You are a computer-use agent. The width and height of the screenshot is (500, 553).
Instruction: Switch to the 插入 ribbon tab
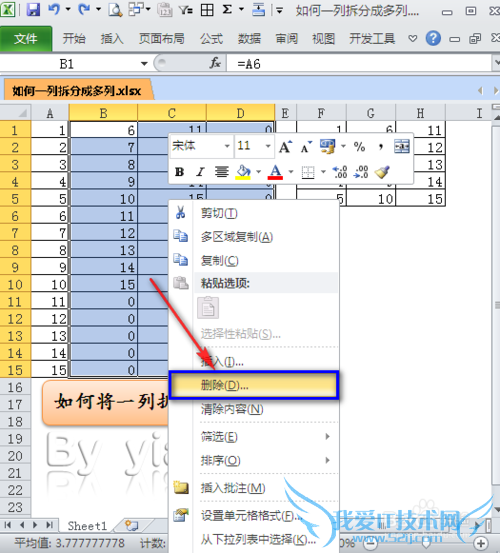click(x=112, y=38)
